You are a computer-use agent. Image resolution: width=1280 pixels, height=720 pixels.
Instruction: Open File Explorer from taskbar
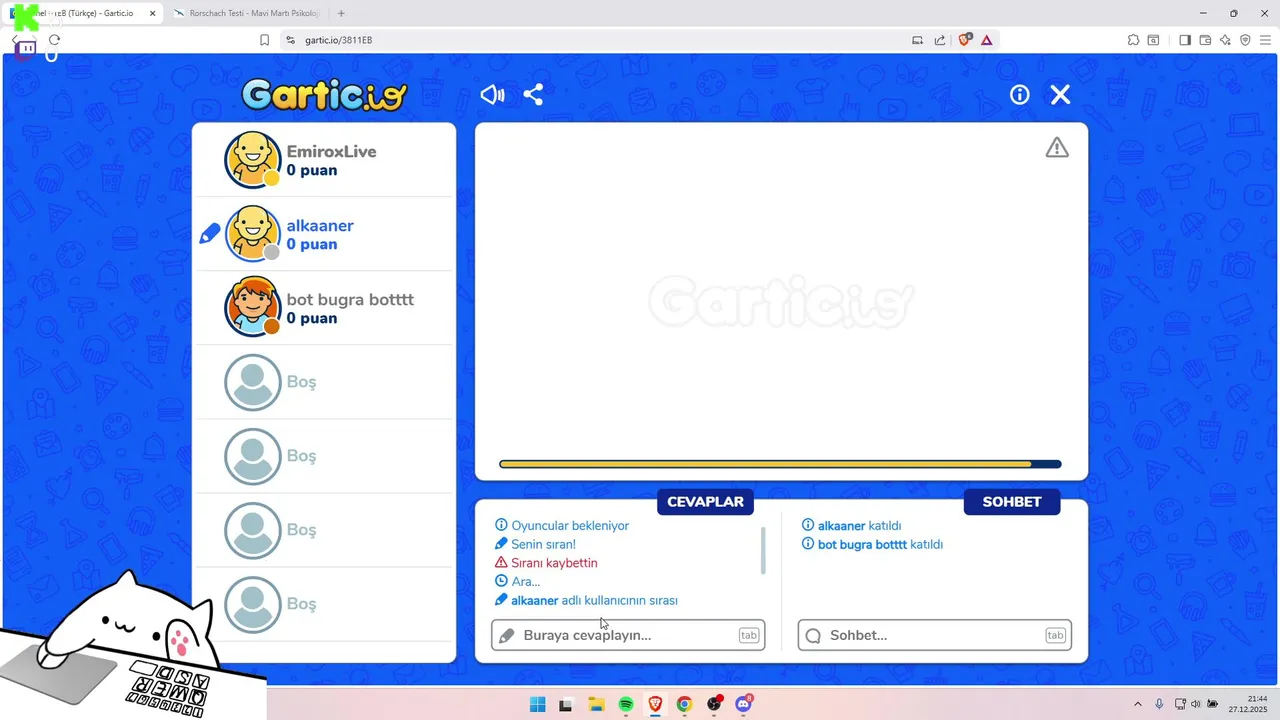[x=596, y=704]
